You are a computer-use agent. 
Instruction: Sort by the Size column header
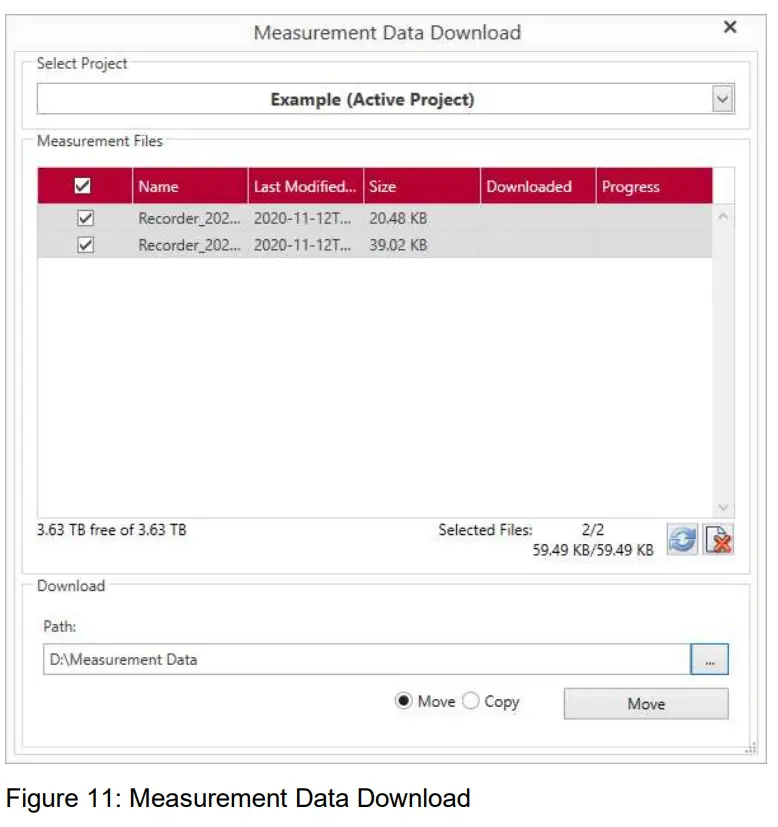422,186
